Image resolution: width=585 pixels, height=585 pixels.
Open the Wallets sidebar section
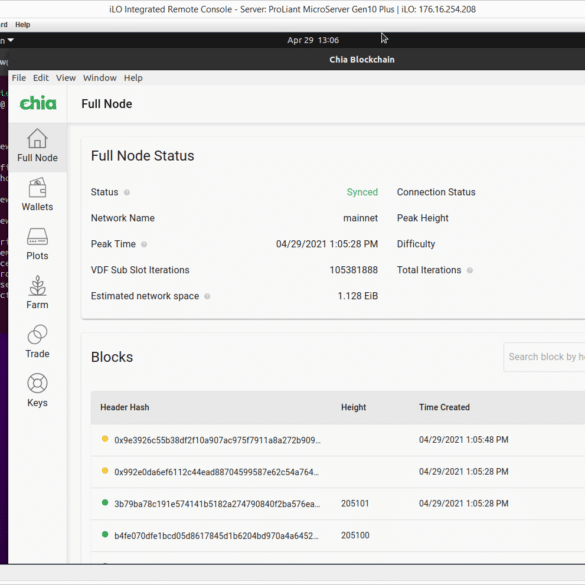pos(37,195)
